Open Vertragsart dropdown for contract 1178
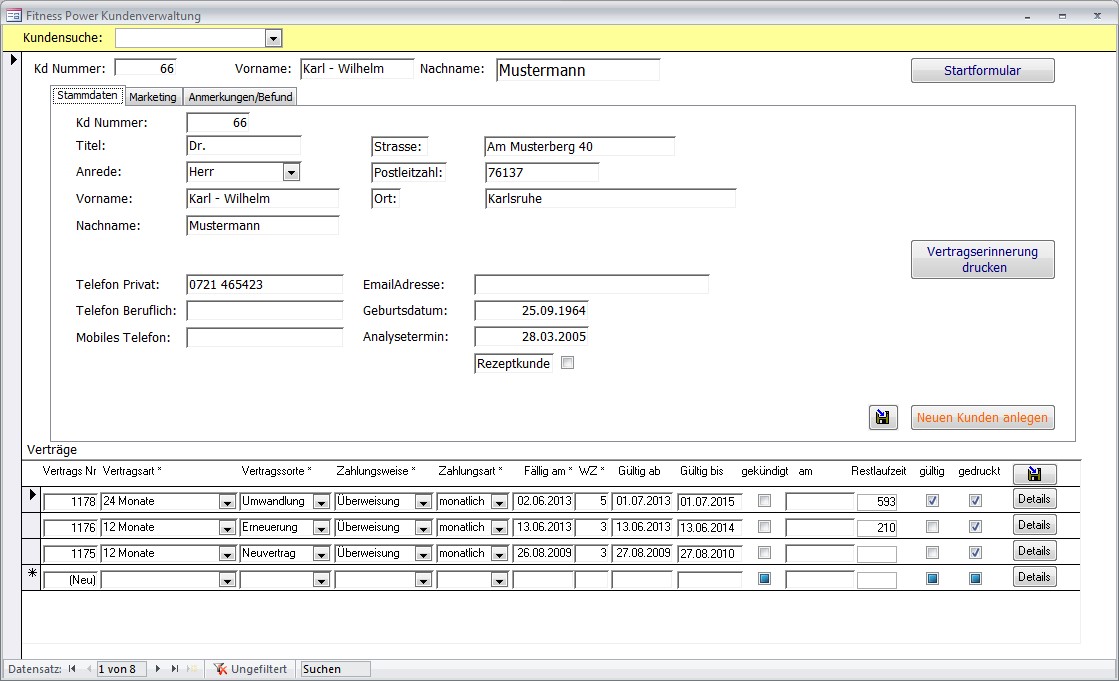This screenshot has height=681, width=1119. [x=227, y=502]
